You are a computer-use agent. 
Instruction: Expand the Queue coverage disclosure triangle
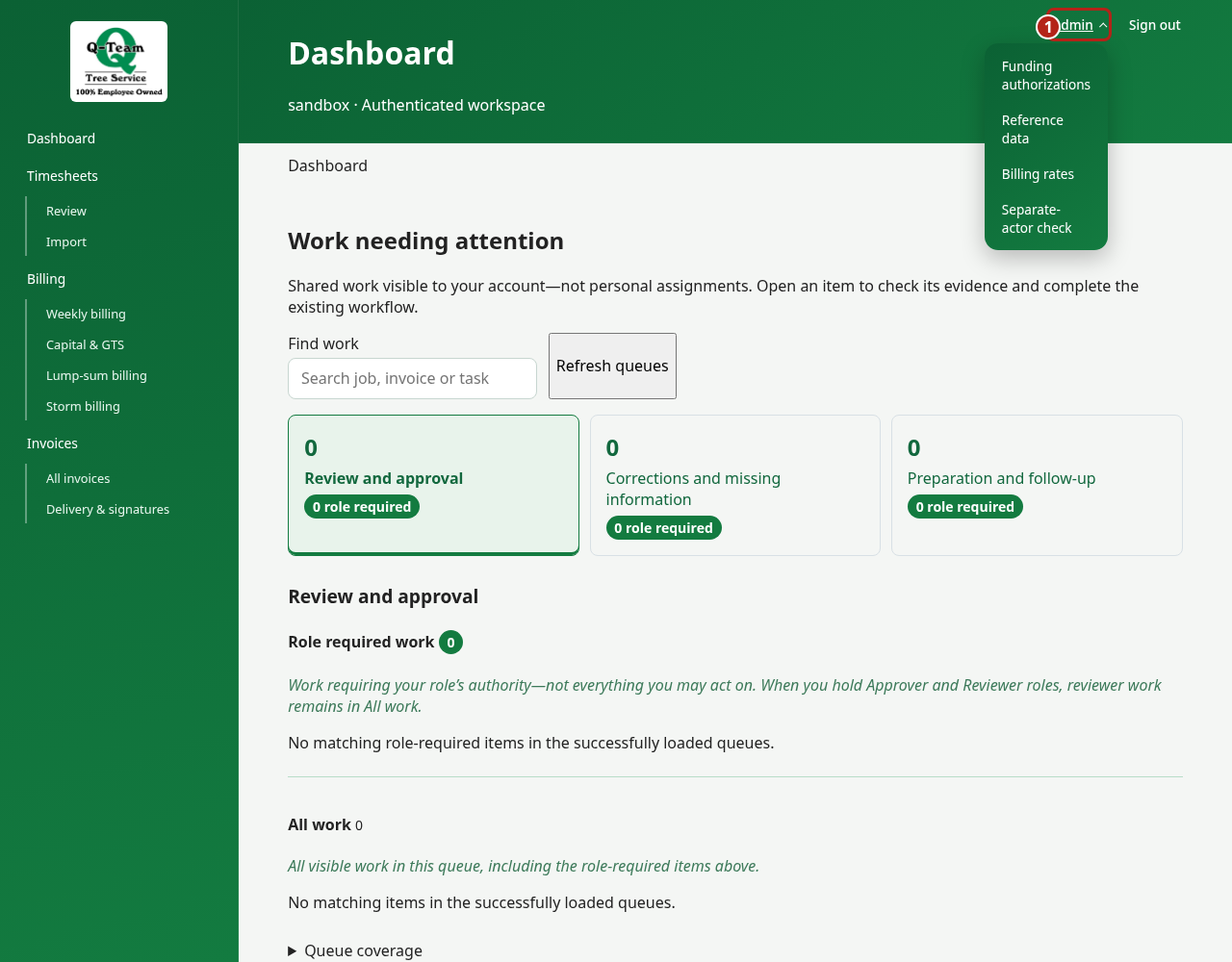point(293,950)
